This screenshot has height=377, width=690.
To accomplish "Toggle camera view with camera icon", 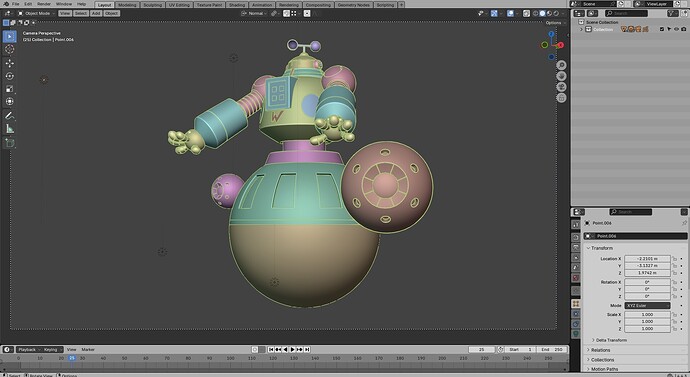I will pos(561,87).
